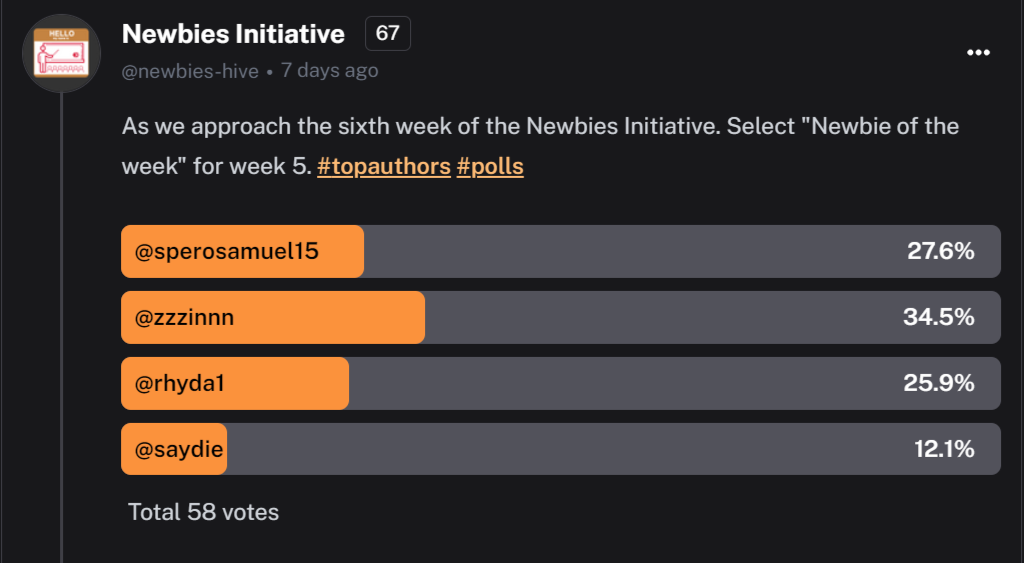The image size is (1024, 563).
Task: Select the @rhyda1 poll option
Action: tap(560, 383)
